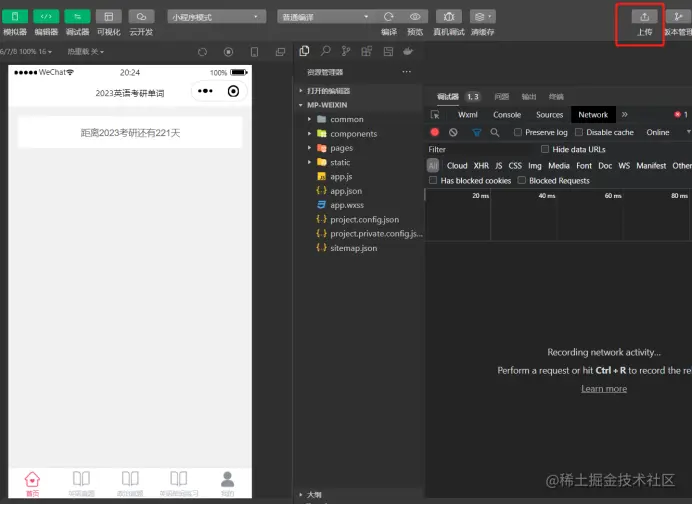Select the Network tab
This screenshot has width=692, height=505.
click(593, 115)
